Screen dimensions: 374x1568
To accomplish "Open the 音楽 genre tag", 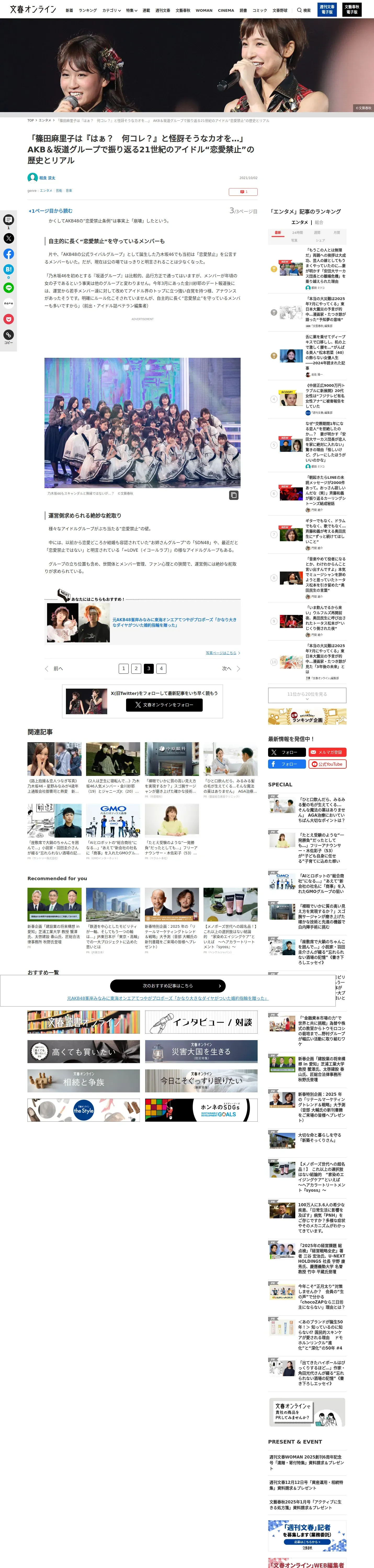I will pos(69,191).
